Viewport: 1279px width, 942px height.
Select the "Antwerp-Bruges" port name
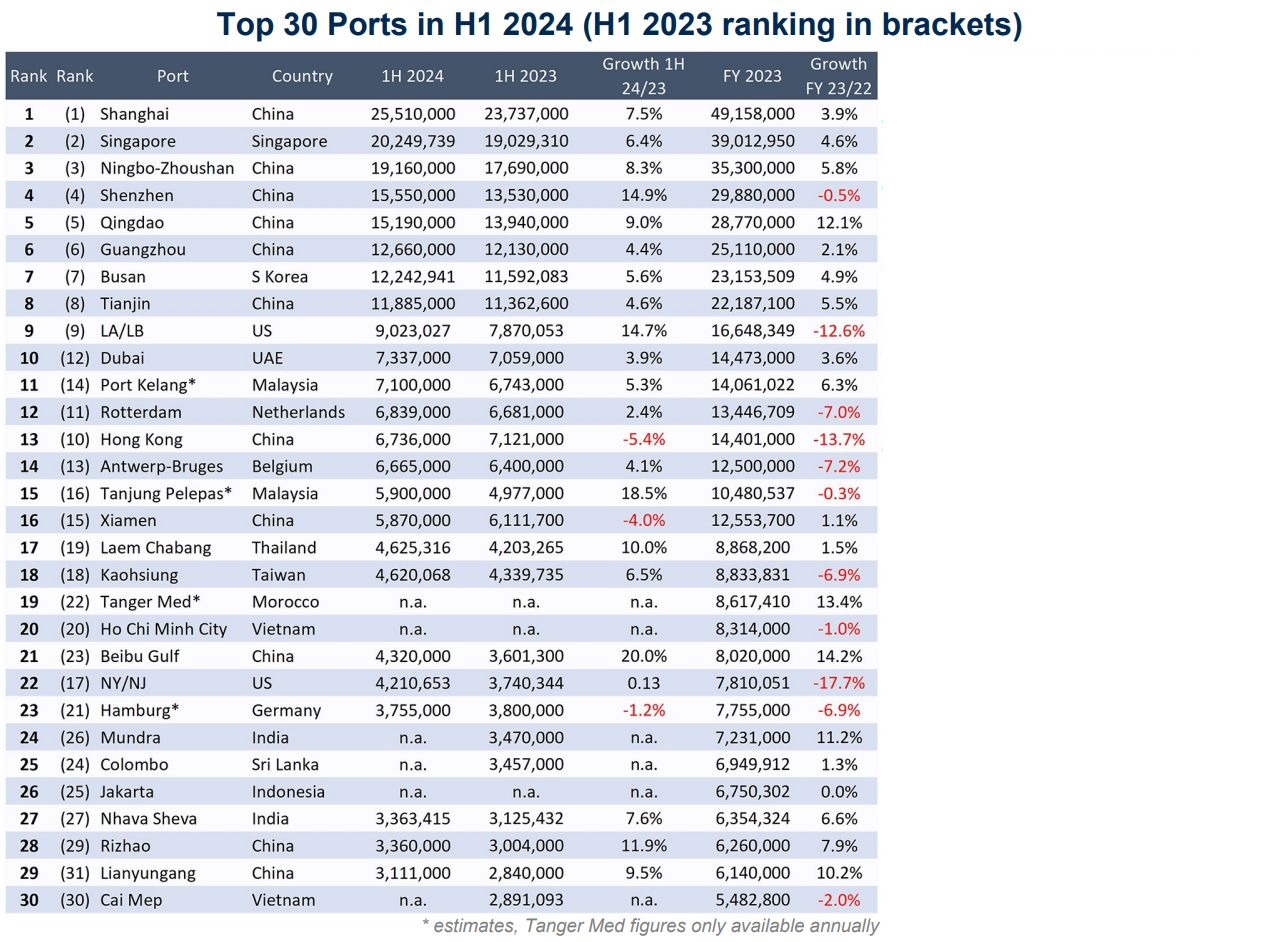[162, 466]
